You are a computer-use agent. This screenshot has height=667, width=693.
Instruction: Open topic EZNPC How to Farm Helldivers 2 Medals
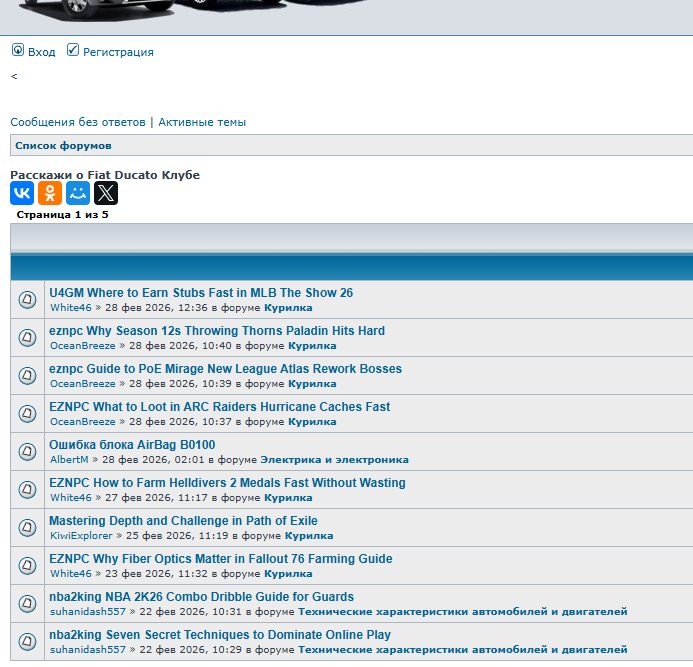point(227,483)
